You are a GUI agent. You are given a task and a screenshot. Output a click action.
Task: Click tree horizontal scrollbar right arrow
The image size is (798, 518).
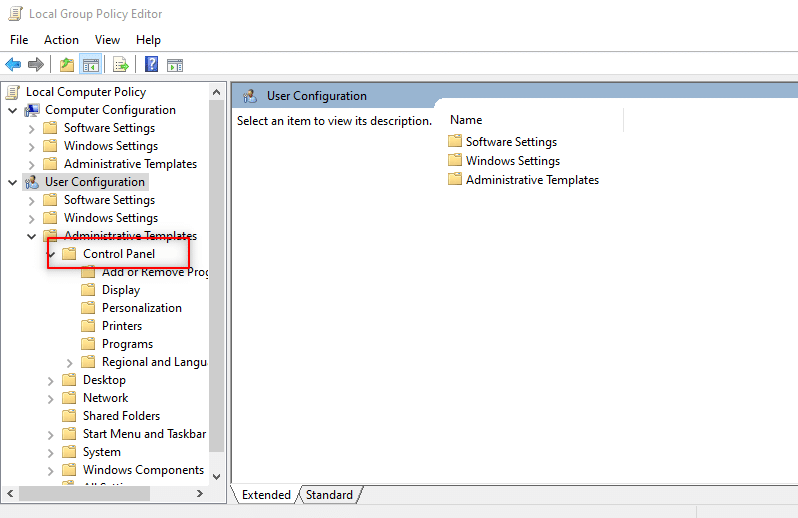tap(200, 494)
